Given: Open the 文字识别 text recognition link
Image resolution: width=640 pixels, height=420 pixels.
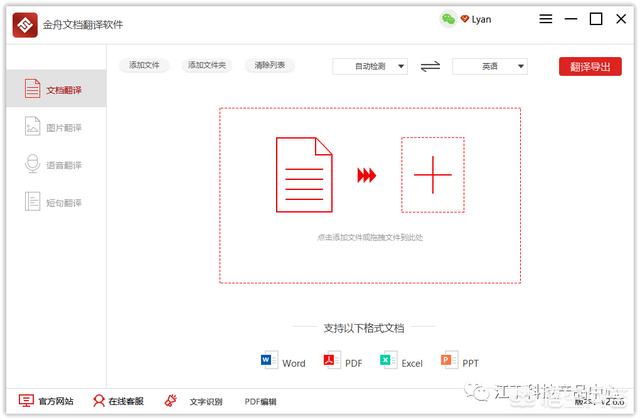Looking at the screenshot, I should click(206, 402).
